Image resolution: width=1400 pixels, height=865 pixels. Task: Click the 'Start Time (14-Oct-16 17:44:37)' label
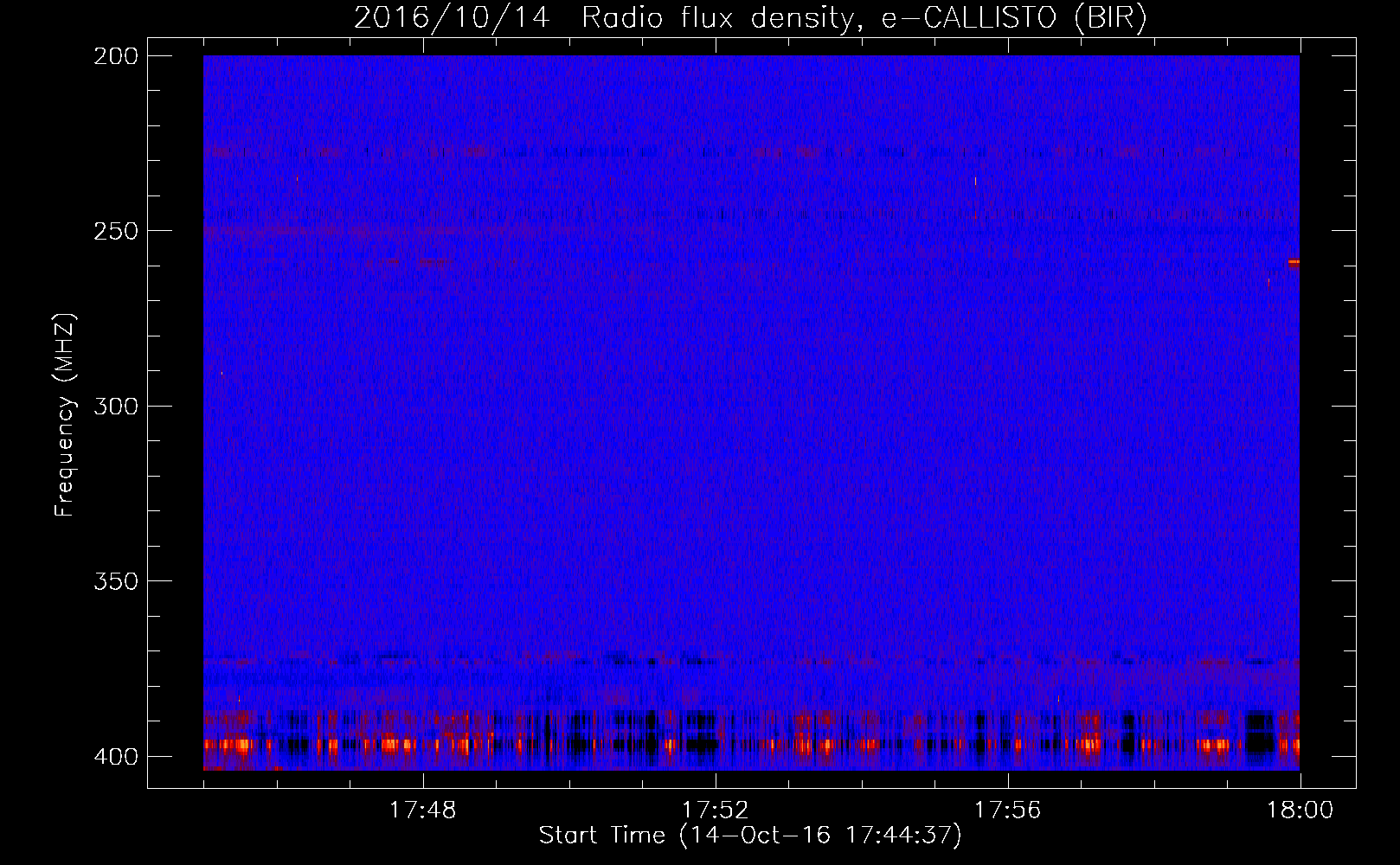[750, 836]
